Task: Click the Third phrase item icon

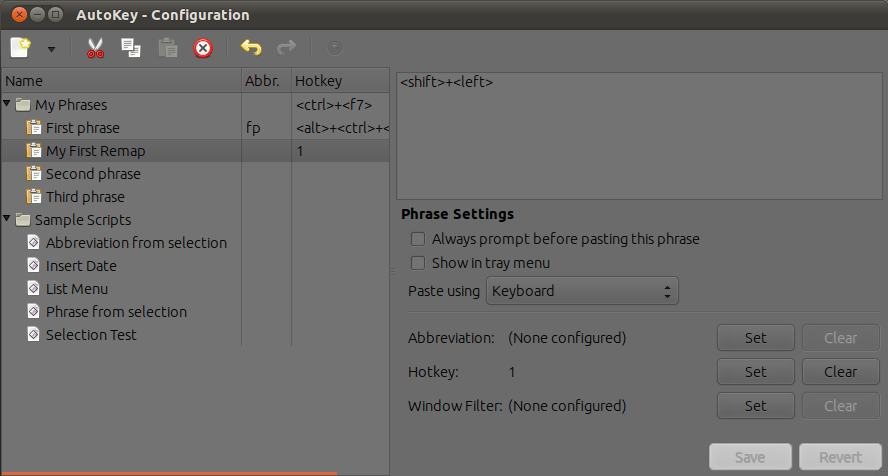Action: coord(34,196)
